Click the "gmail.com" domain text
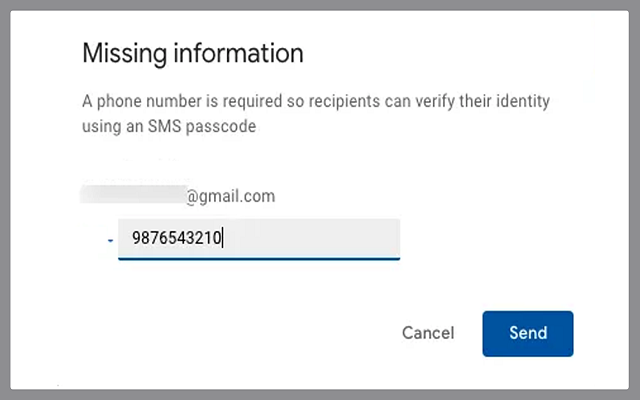The height and width of the screenshot is (400, 640). (238, 196)
